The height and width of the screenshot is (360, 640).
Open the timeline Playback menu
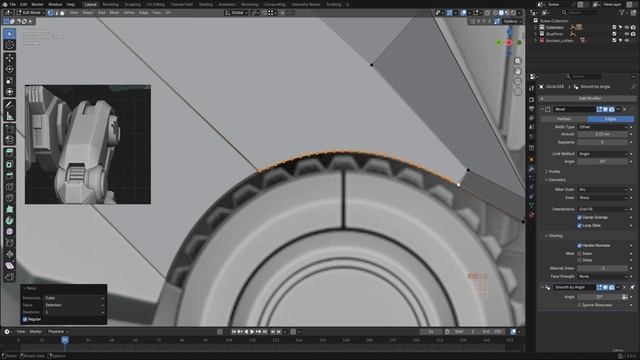(x=58, y=332)
